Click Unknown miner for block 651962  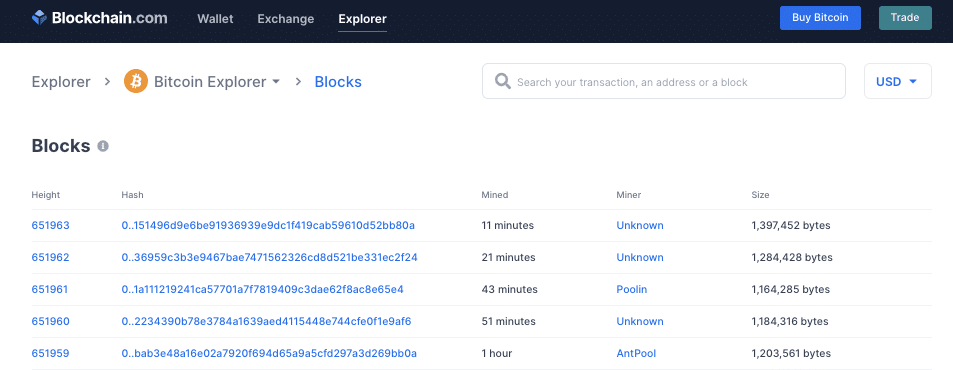pyautogui.click(x=640, y=258)
